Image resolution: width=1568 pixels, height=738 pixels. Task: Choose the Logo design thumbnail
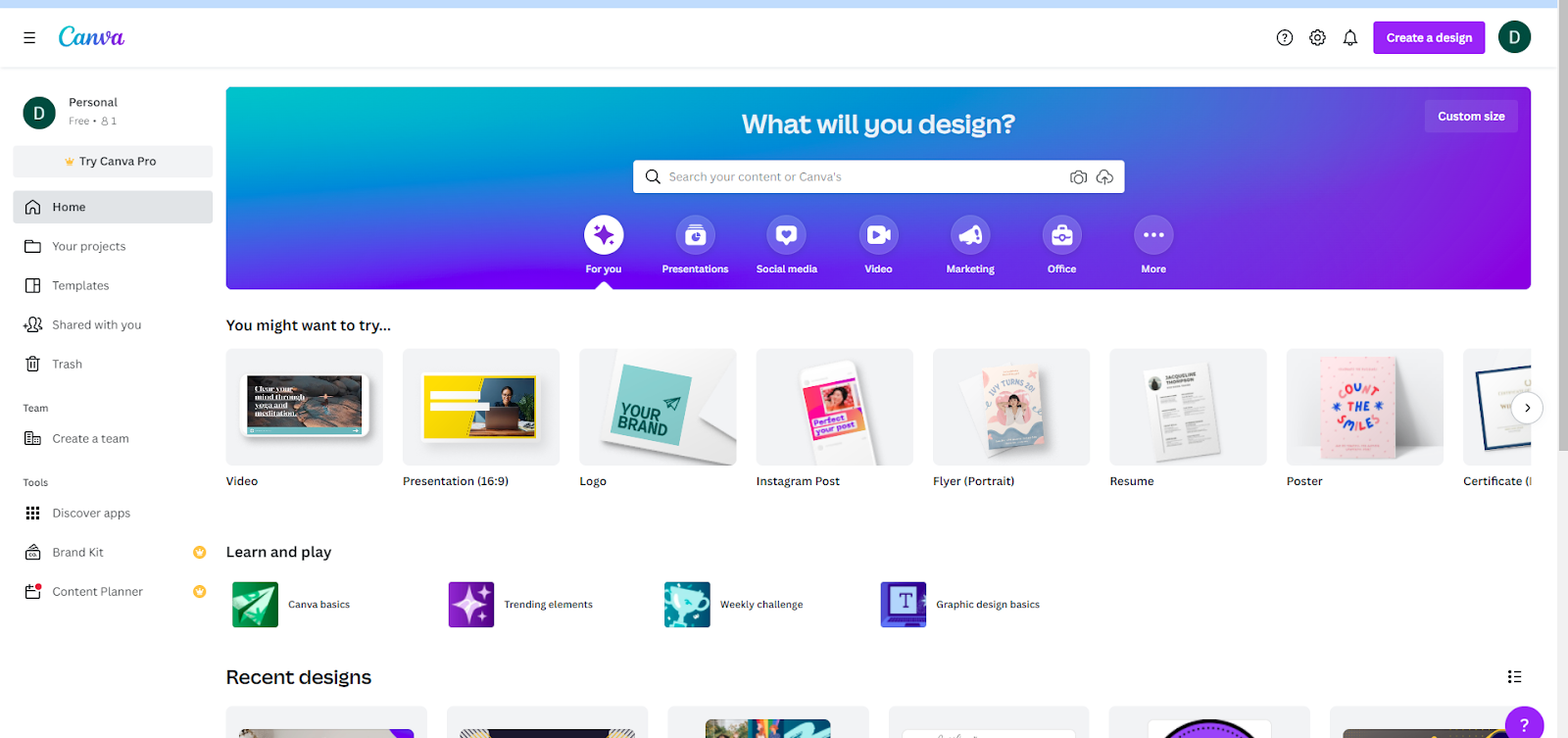click(658, 407)
